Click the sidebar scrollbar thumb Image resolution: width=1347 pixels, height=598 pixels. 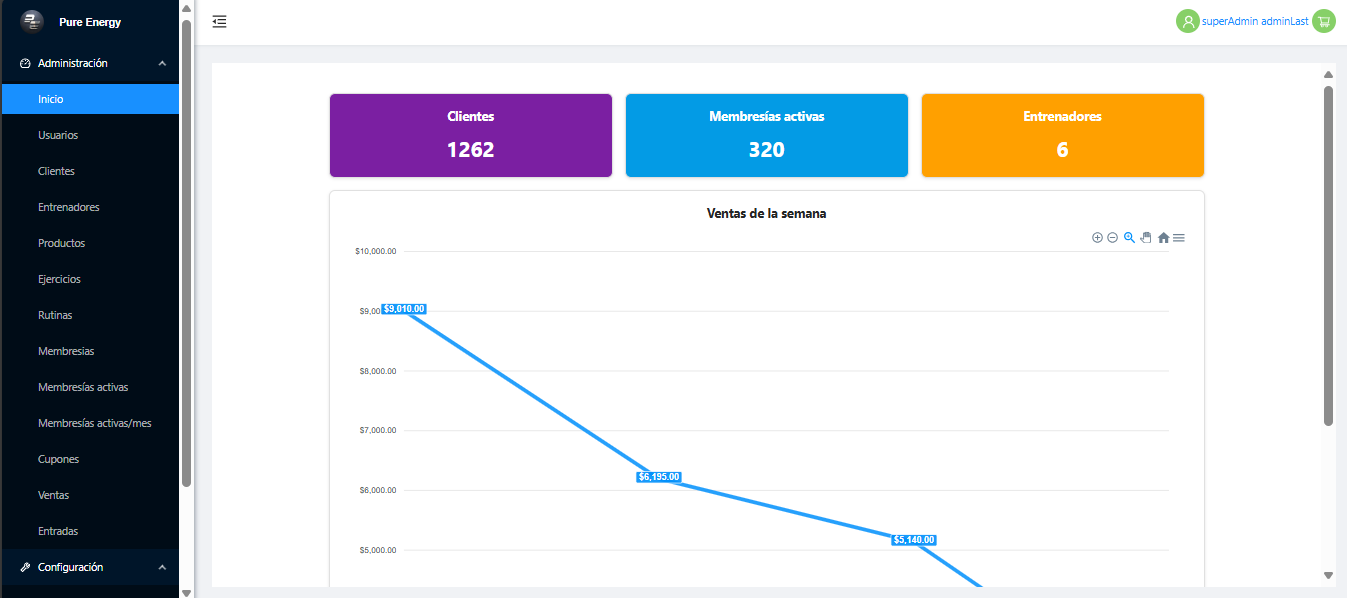186,253
